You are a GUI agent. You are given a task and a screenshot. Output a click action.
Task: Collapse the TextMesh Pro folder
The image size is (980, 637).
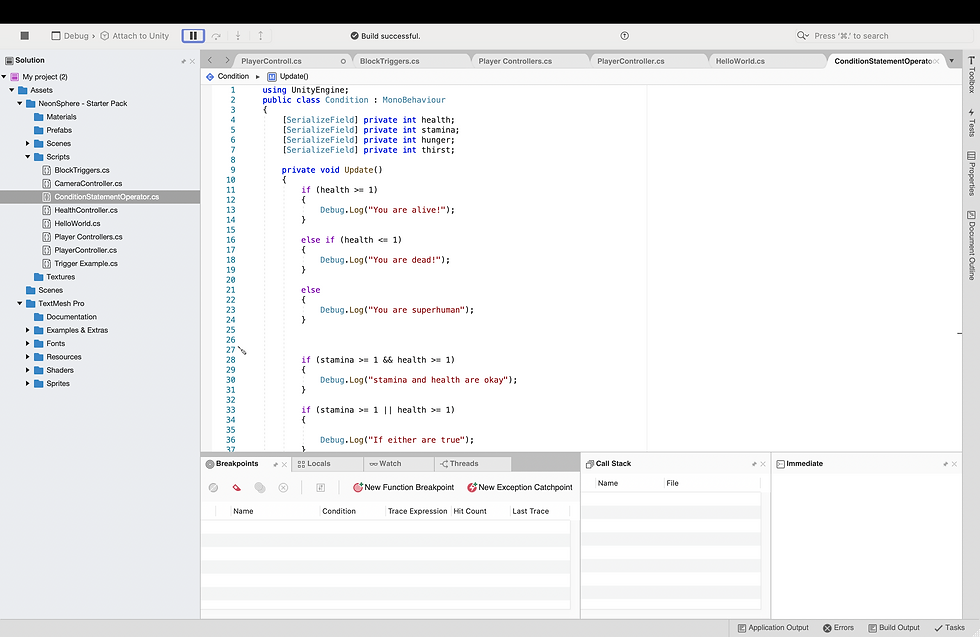pyautogui.click(x=19, y=303)
